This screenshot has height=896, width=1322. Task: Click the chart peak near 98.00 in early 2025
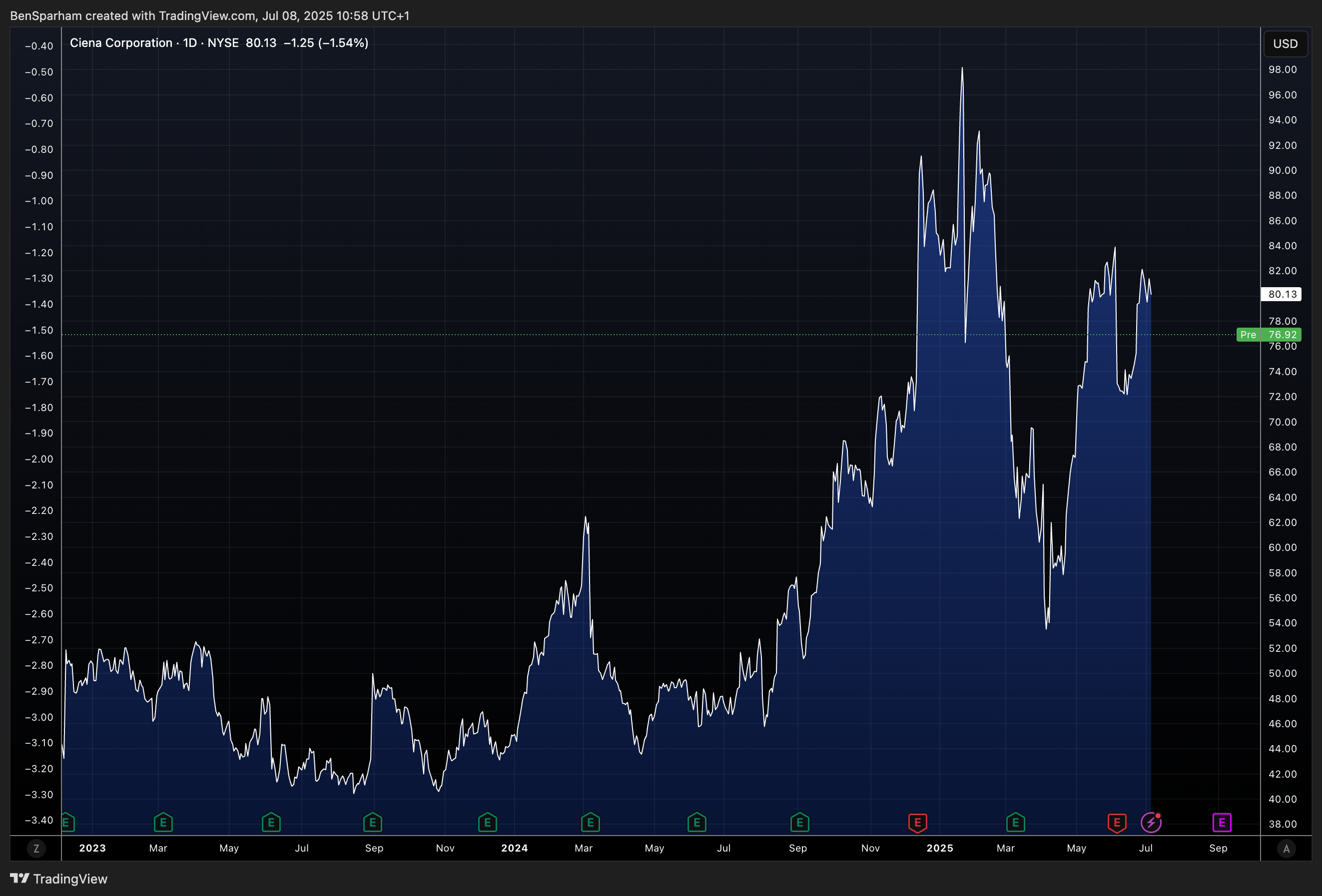tap(962, 68)
